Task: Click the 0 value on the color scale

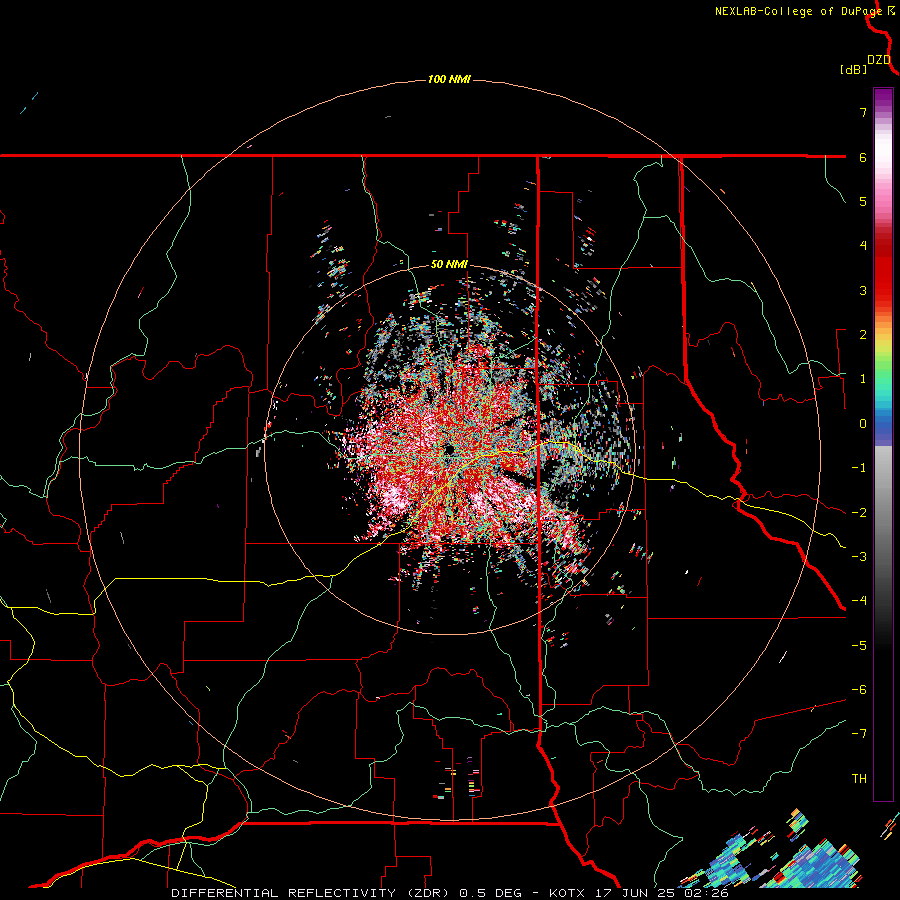Action: click(863, 424)
